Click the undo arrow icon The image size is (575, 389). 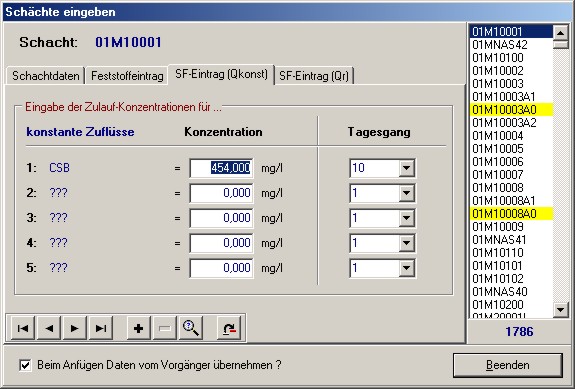click(229, 328)
